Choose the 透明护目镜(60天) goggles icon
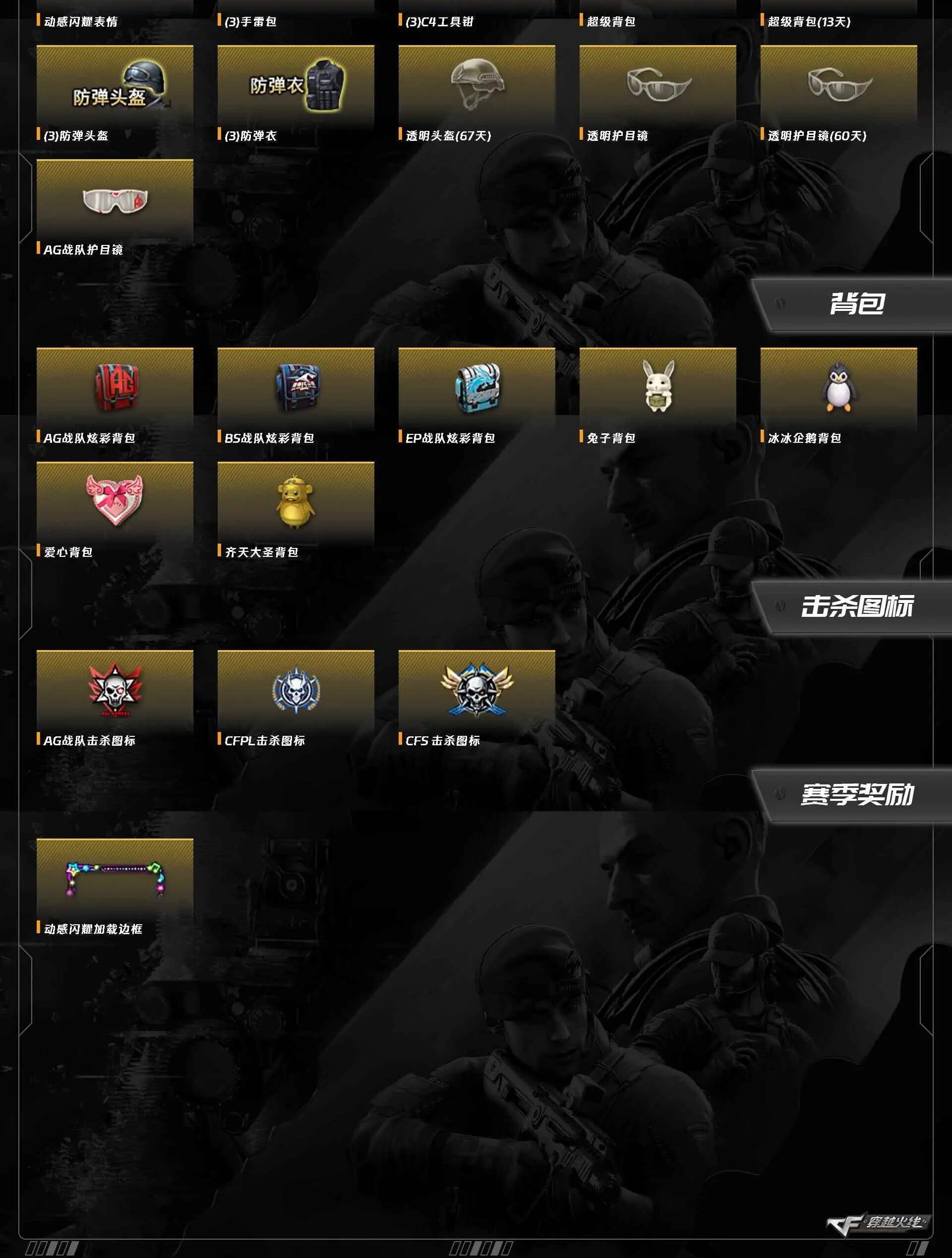 [x=838, y=85]
